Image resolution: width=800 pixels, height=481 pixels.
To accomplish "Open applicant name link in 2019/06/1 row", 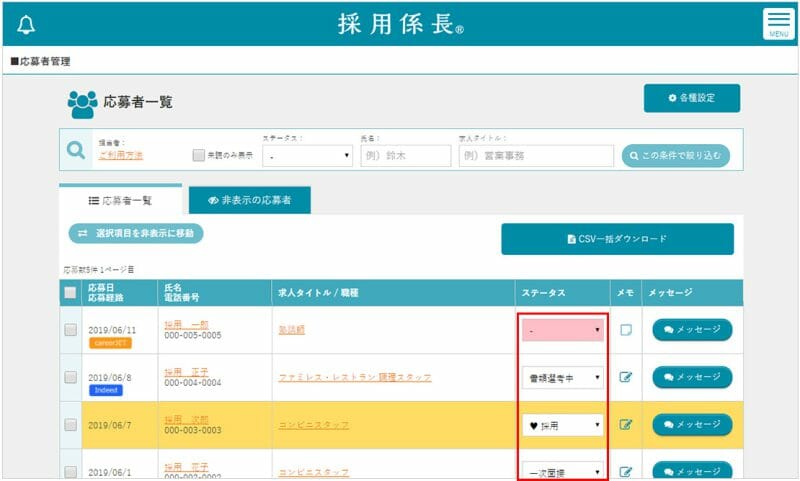I will point(186,467).
